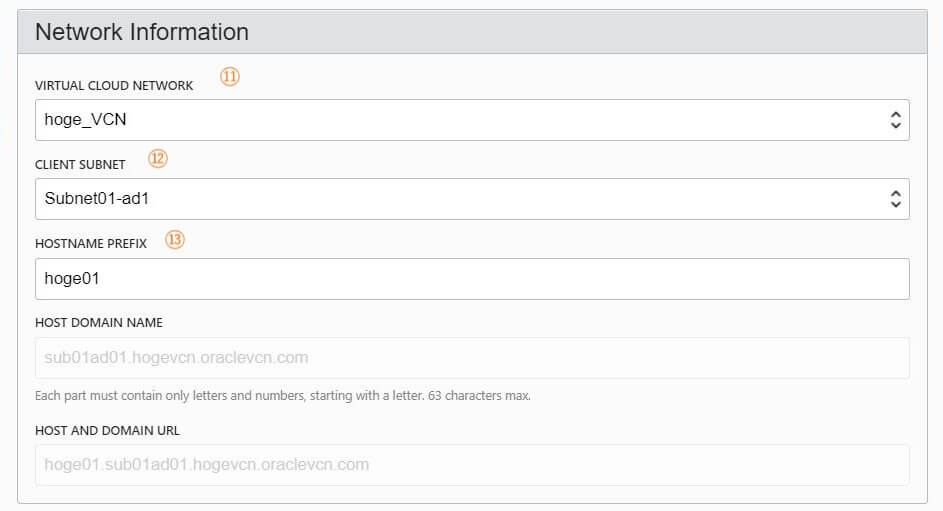Screen dimensions: 943x511
Task: Select the hoge_VCN combo box
Action: pos(472,120)
